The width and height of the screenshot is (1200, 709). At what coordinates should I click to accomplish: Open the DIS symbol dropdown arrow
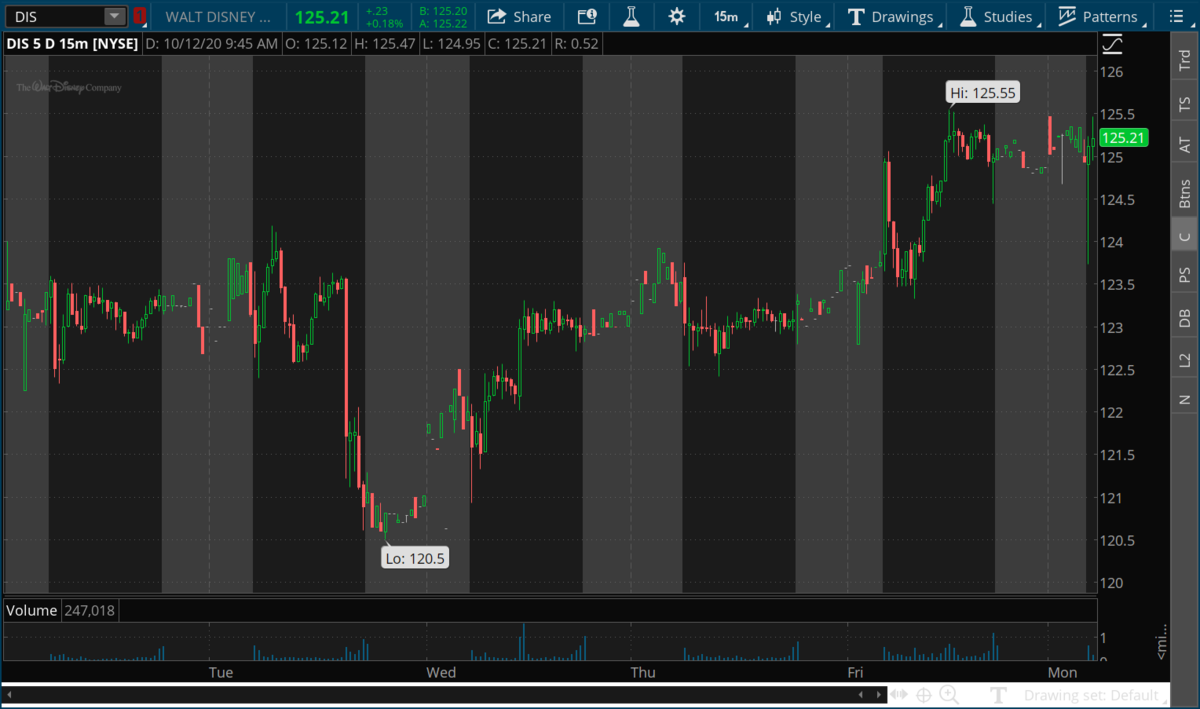[x=114, y=16]
